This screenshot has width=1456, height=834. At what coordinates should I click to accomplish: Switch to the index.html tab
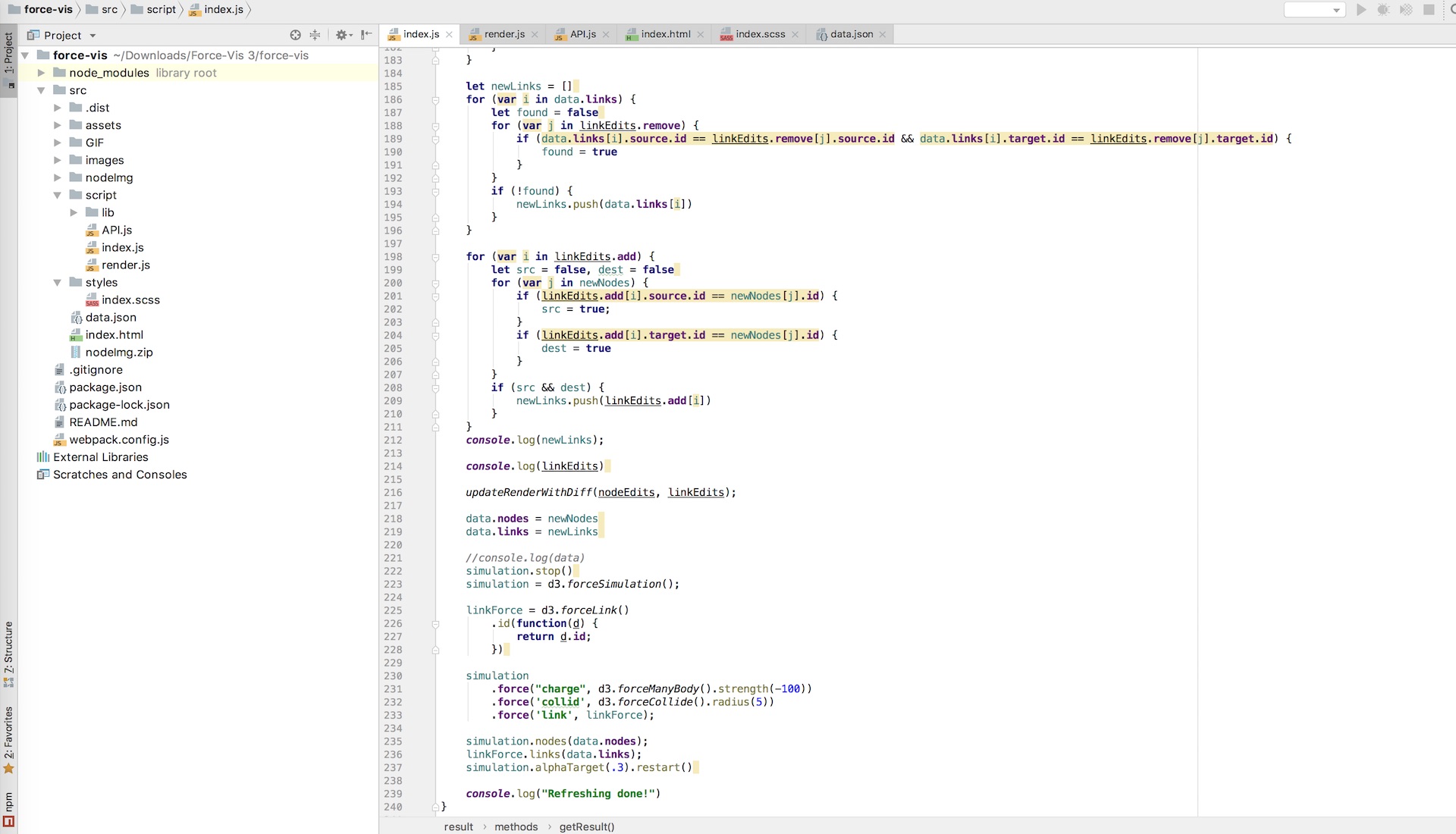pos(665,34)
